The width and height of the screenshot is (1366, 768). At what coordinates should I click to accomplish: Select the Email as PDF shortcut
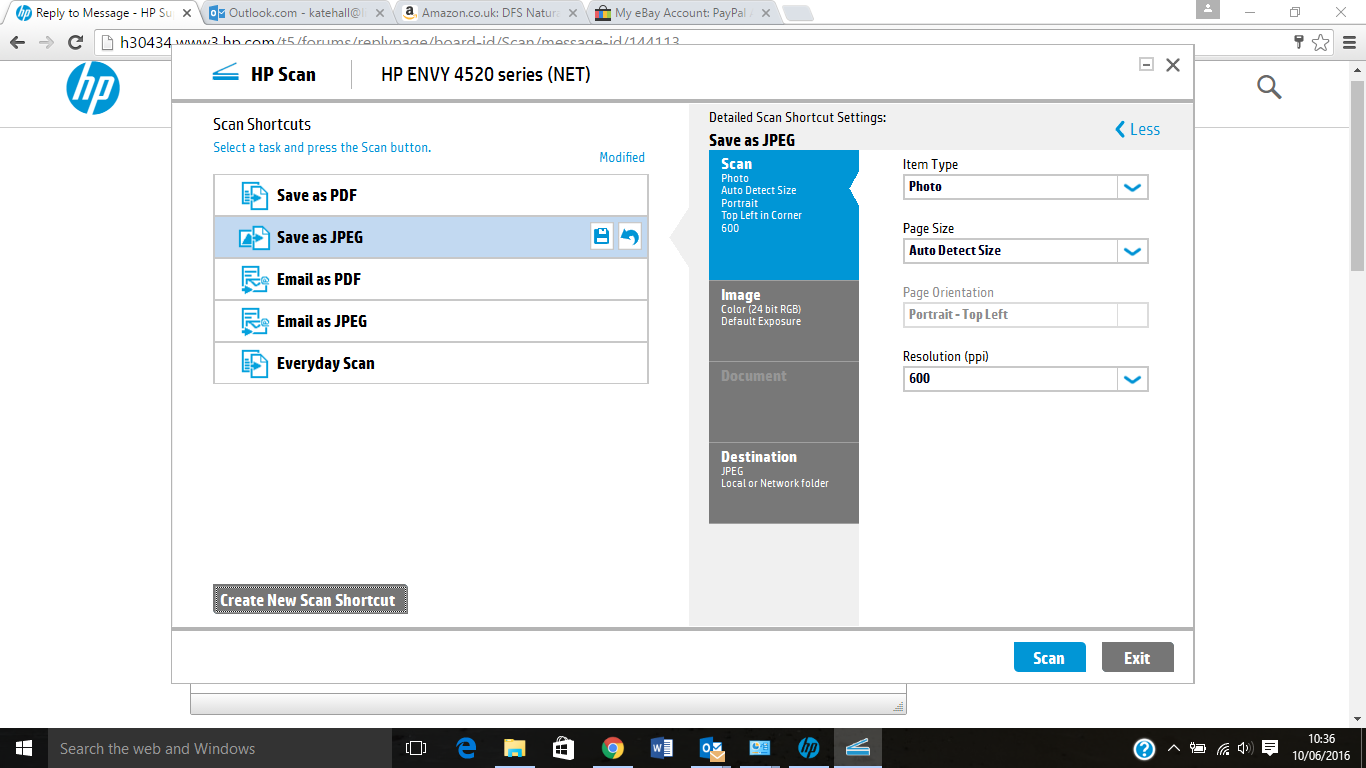pyautogui.click(x=431, y=279)
